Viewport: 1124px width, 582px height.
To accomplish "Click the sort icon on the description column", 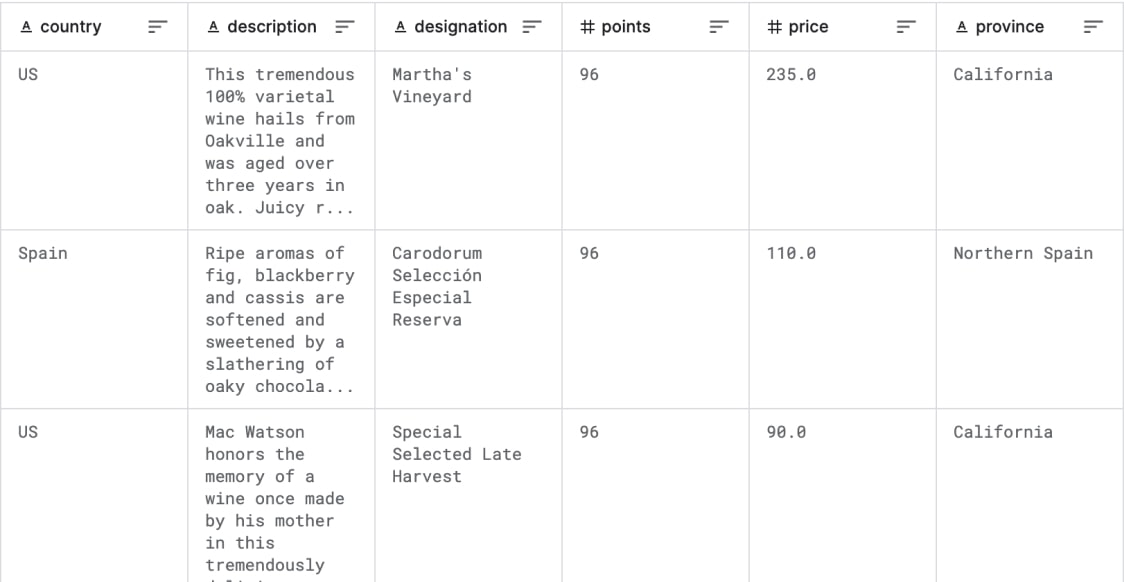I will [343, 27].
